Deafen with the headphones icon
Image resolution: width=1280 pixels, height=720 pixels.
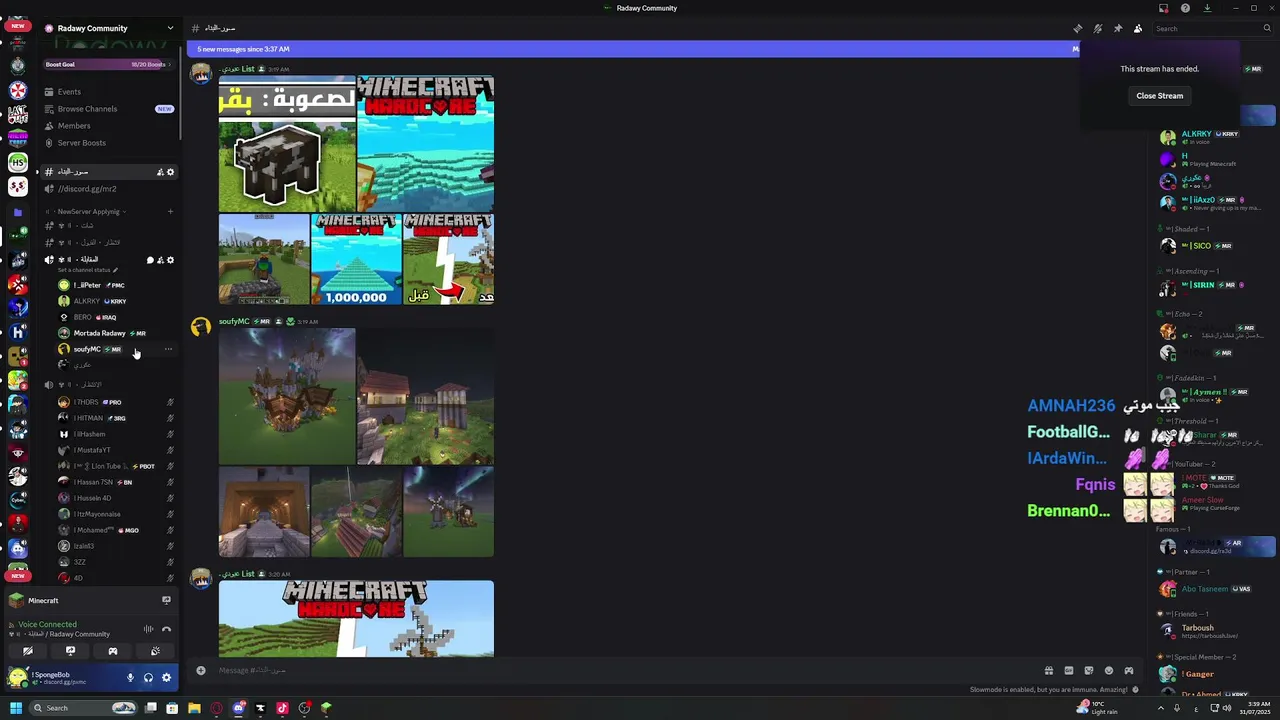click(x=148, y=678)
